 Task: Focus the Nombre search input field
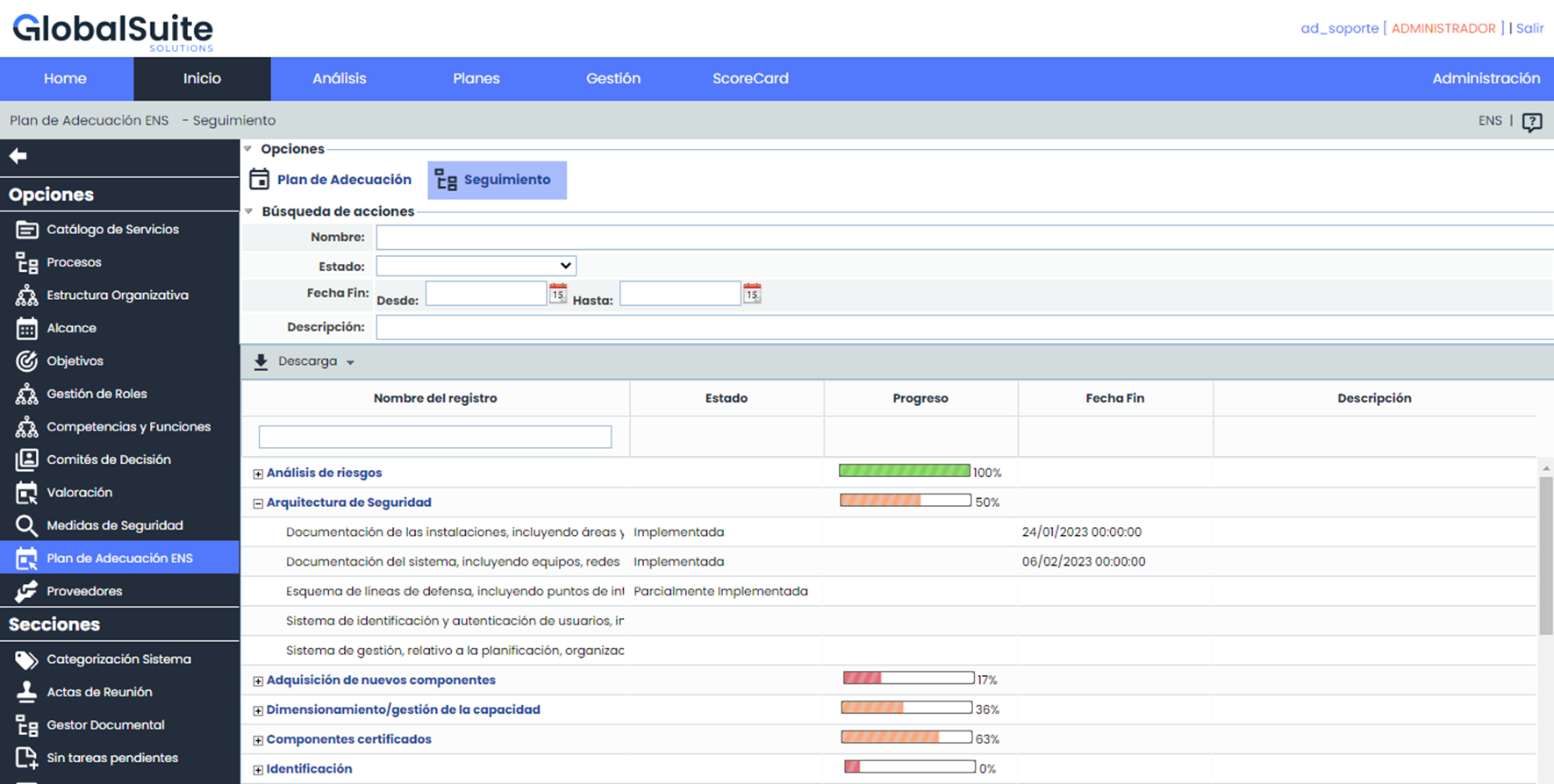click(x=963, y=238)
